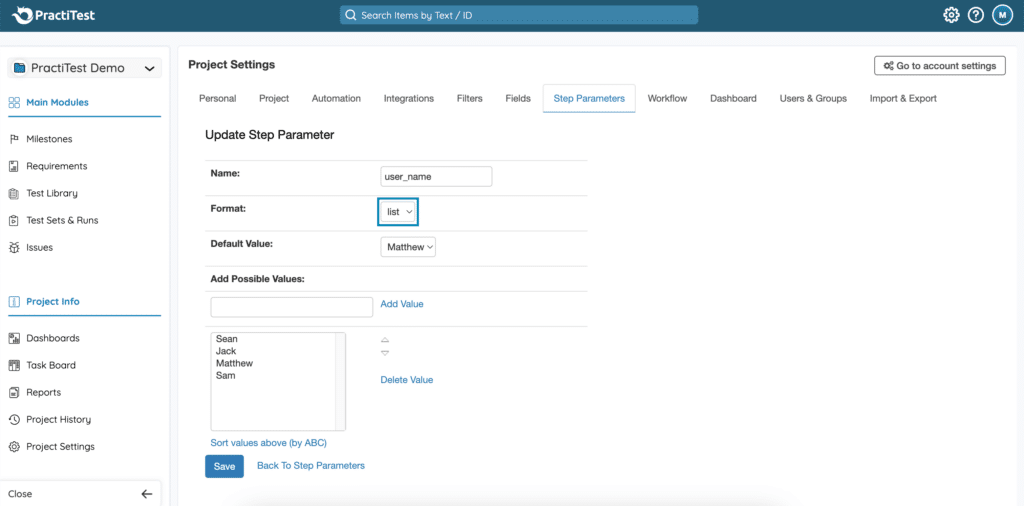
Task: Open Task Board from sidebar
Action: [50, 365]
